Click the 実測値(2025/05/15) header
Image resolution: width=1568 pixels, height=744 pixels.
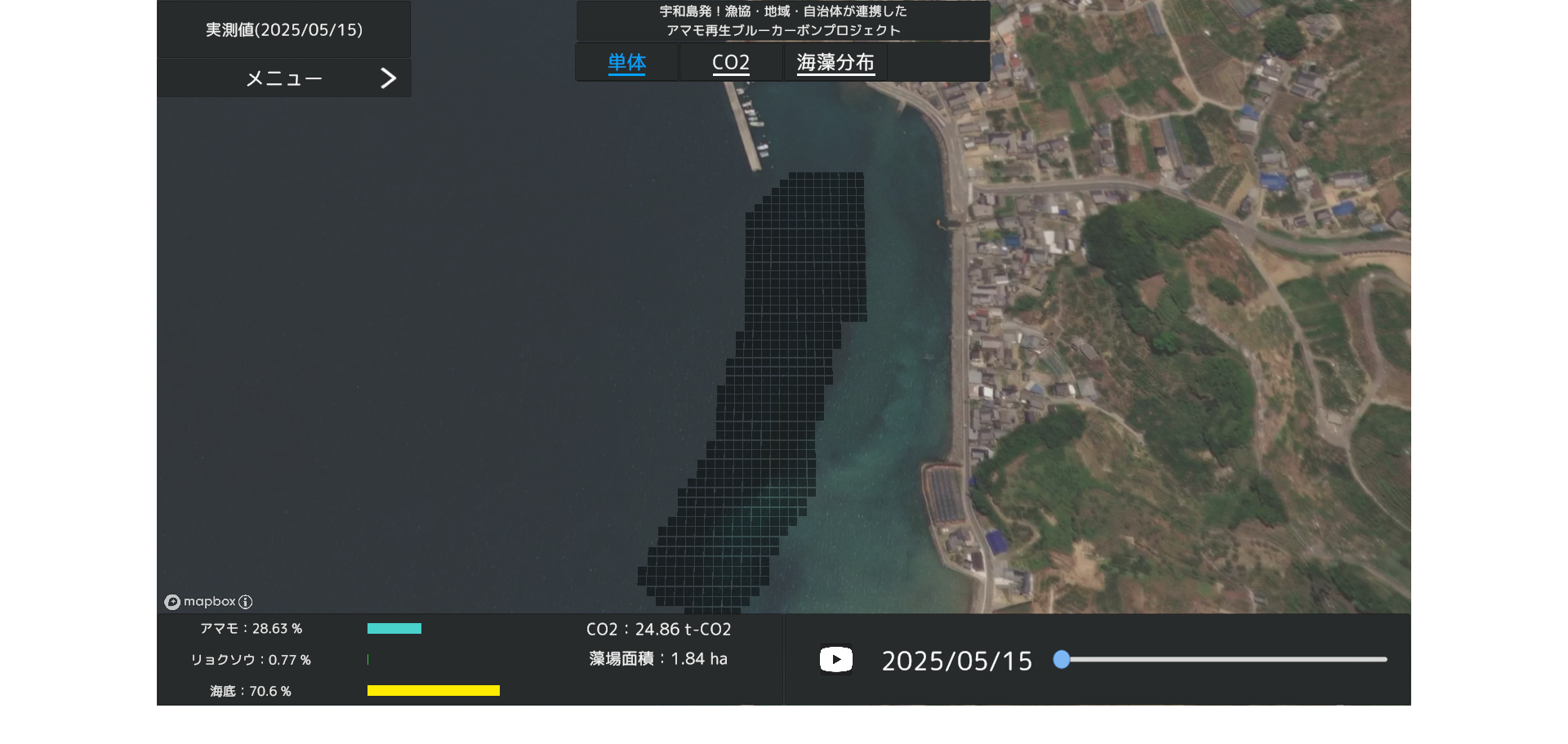[283, 30]
